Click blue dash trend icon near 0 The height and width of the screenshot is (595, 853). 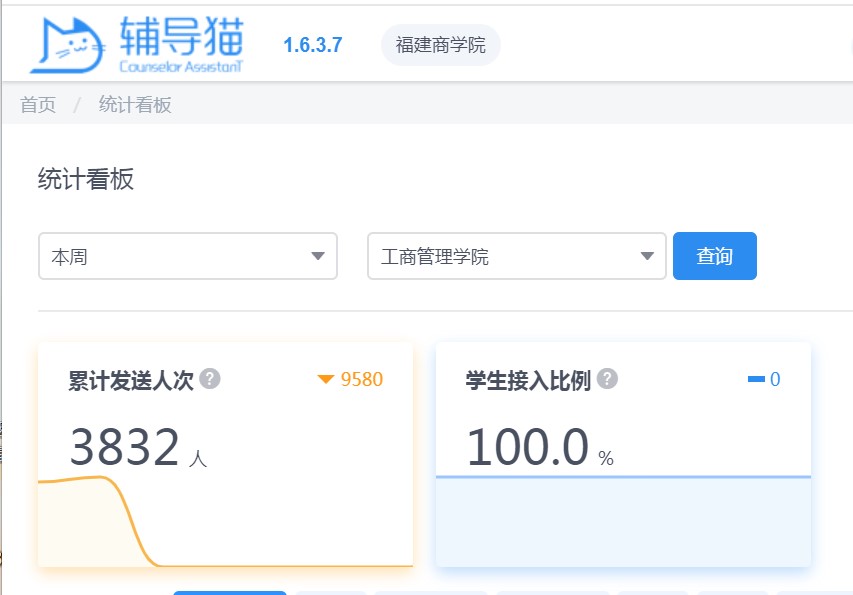756,379
